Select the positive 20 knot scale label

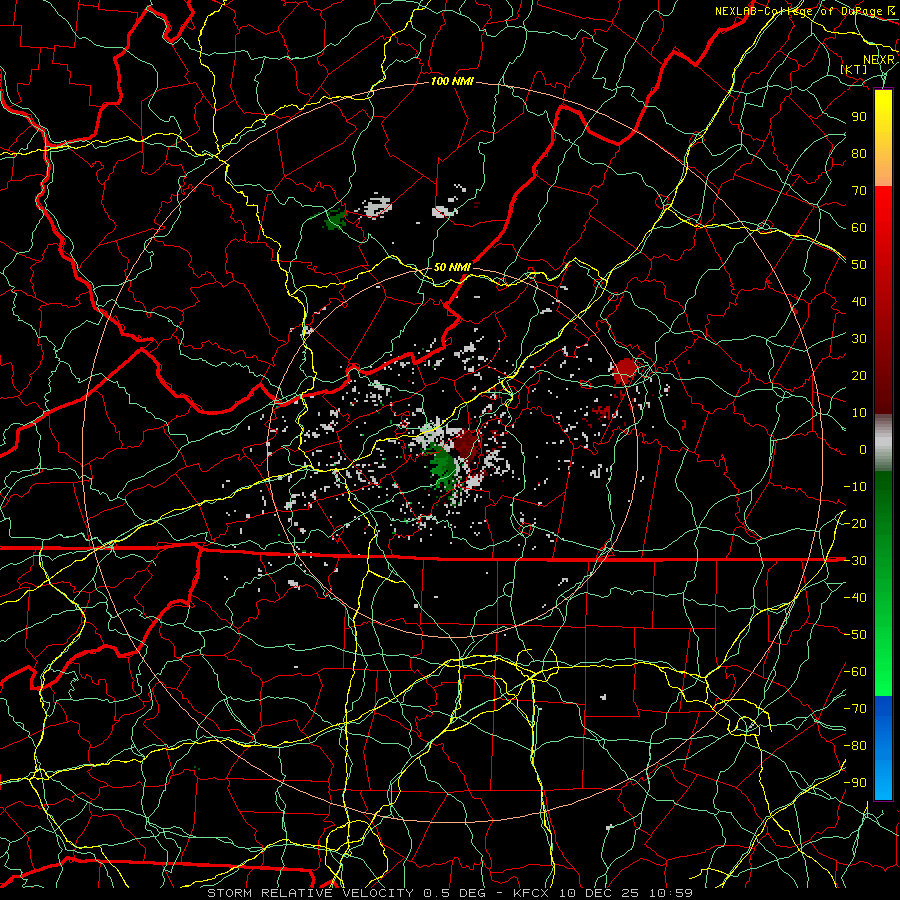[859, 375]
